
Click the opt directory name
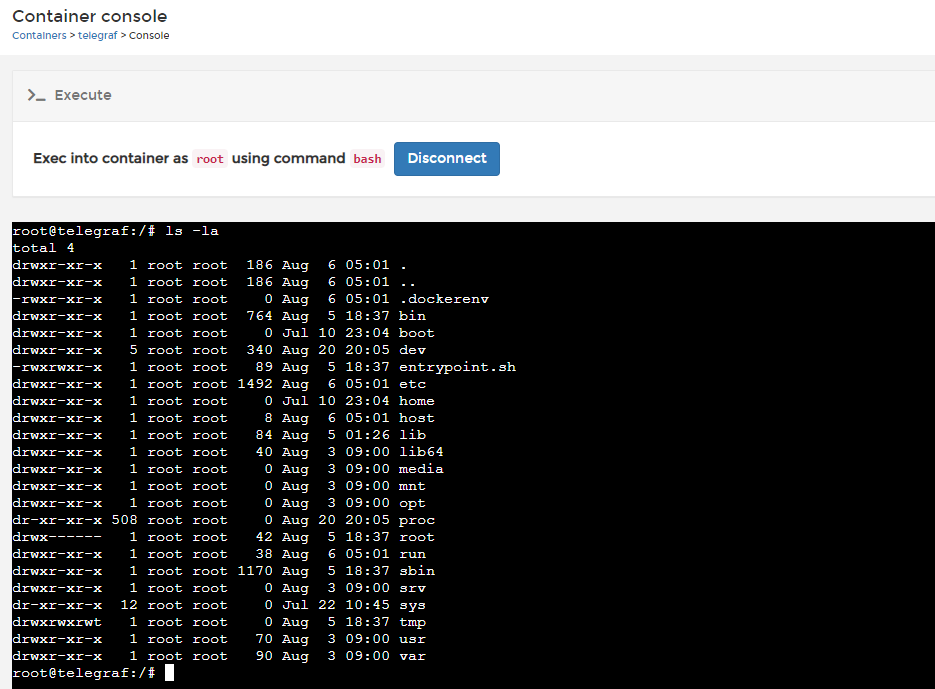(413, 503)
